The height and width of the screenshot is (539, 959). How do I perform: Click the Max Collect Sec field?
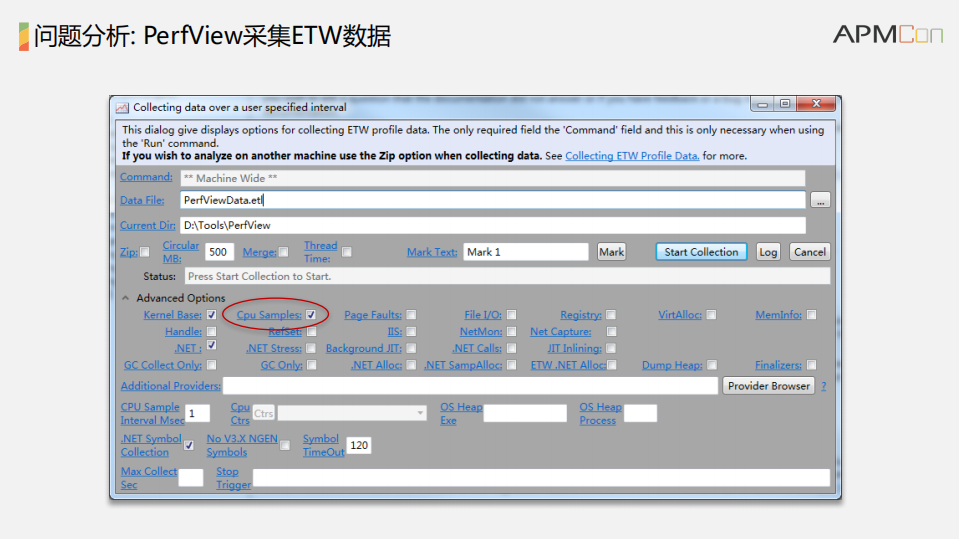191,478
